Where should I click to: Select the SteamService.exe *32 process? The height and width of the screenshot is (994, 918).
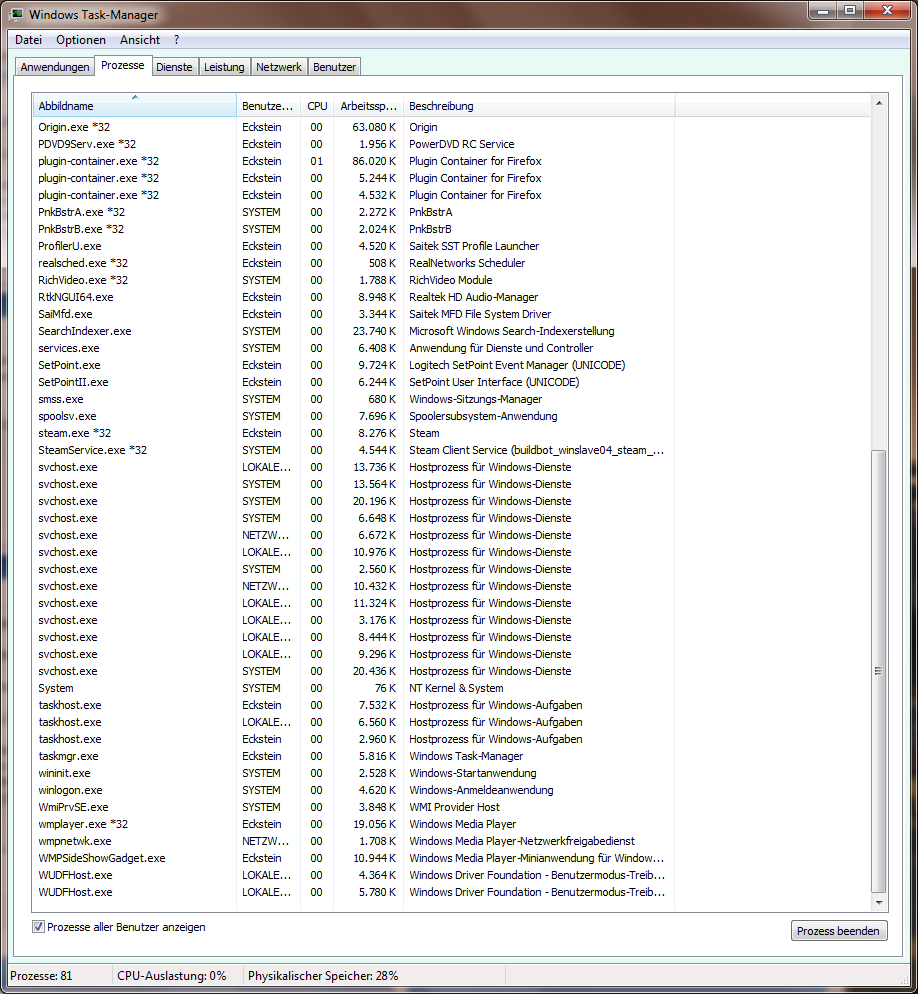[353, 450]
